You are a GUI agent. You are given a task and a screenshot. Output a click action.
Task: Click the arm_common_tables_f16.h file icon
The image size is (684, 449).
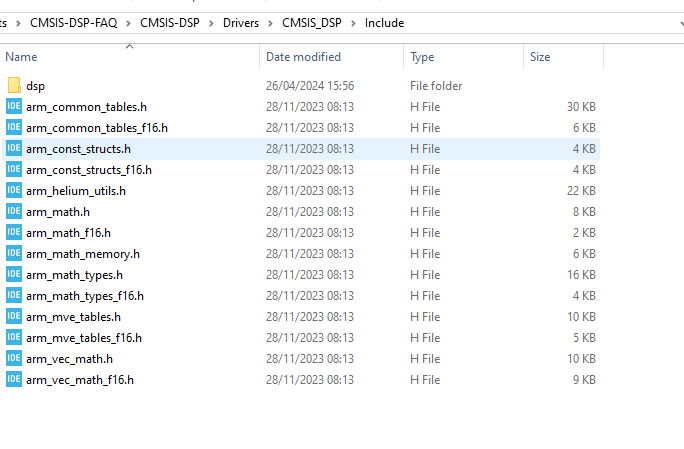click(14, 127)
